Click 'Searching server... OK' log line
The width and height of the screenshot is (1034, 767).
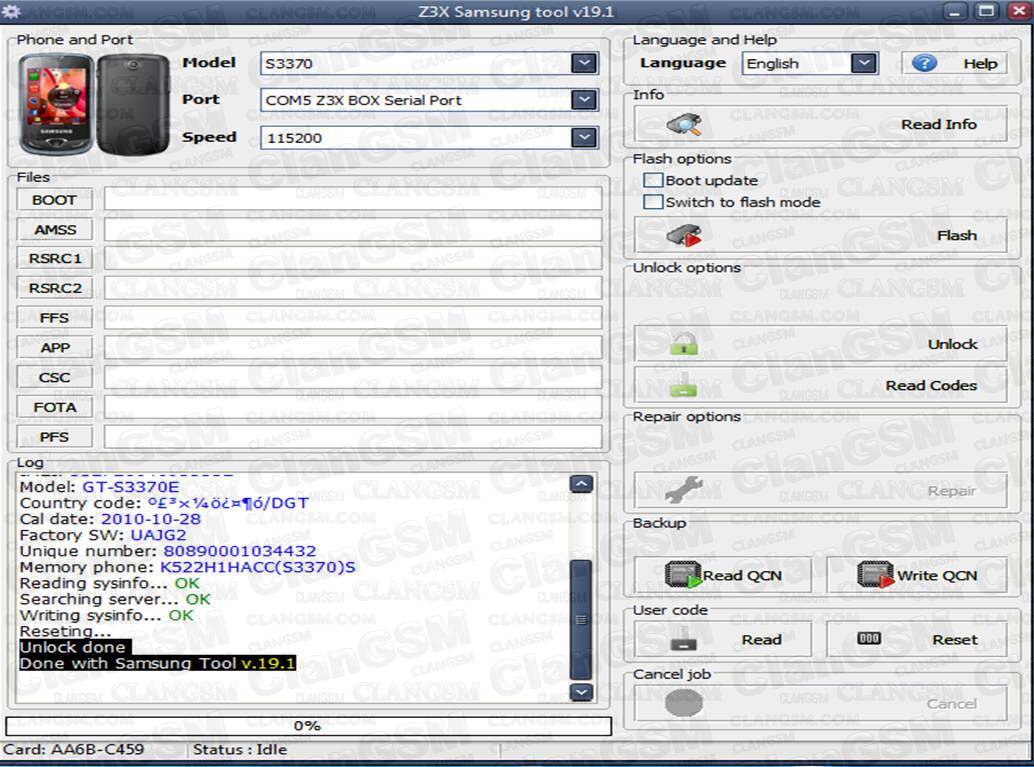click(x=115, y=599)
